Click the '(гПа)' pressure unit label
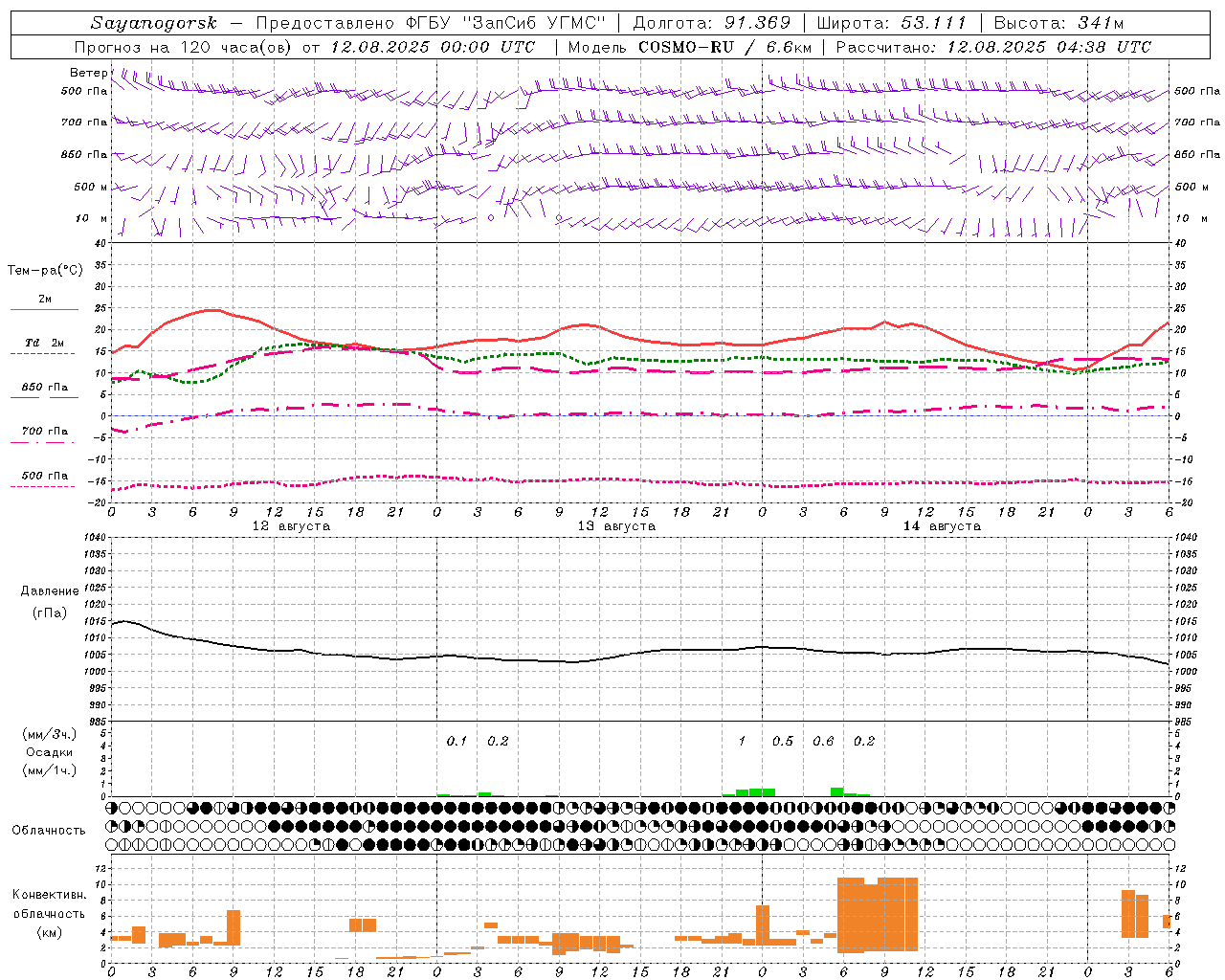1225x980 pixels. 50,613
